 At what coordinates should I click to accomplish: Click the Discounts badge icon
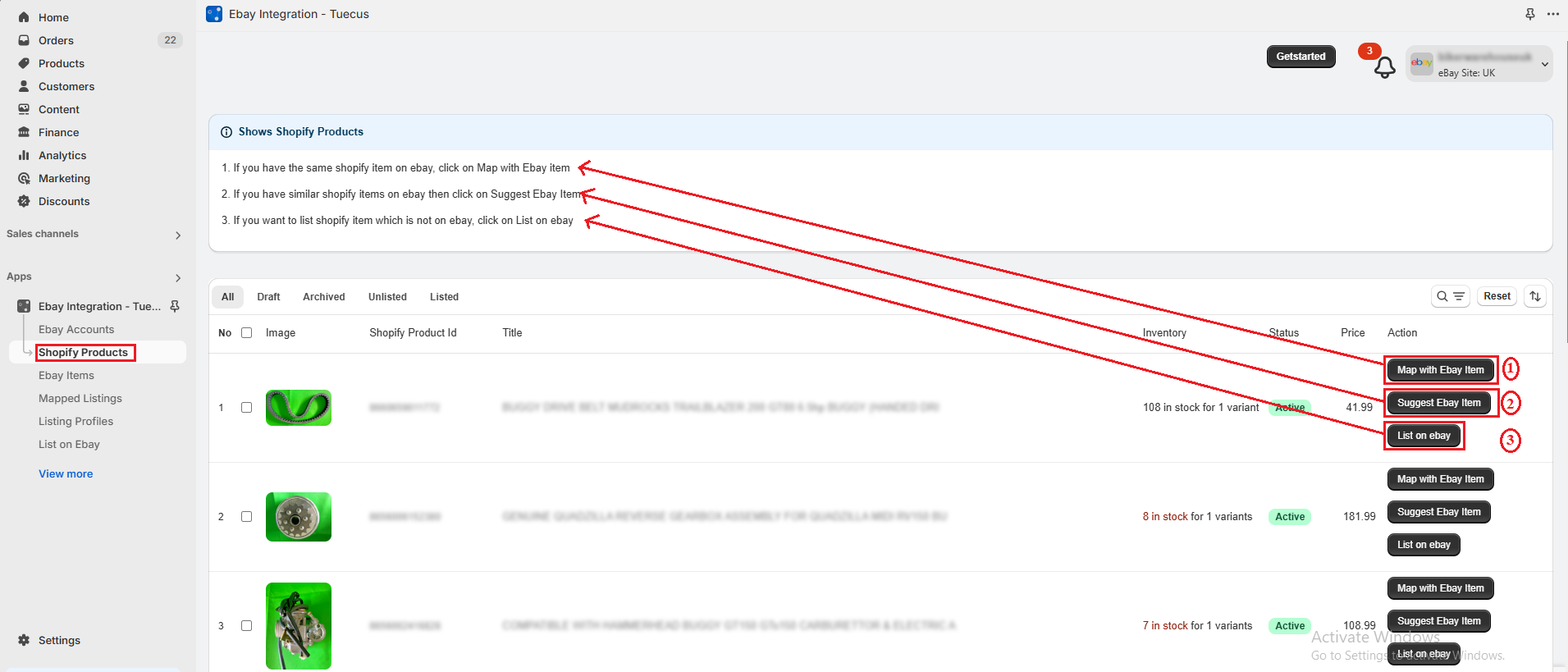coord(24,201)
